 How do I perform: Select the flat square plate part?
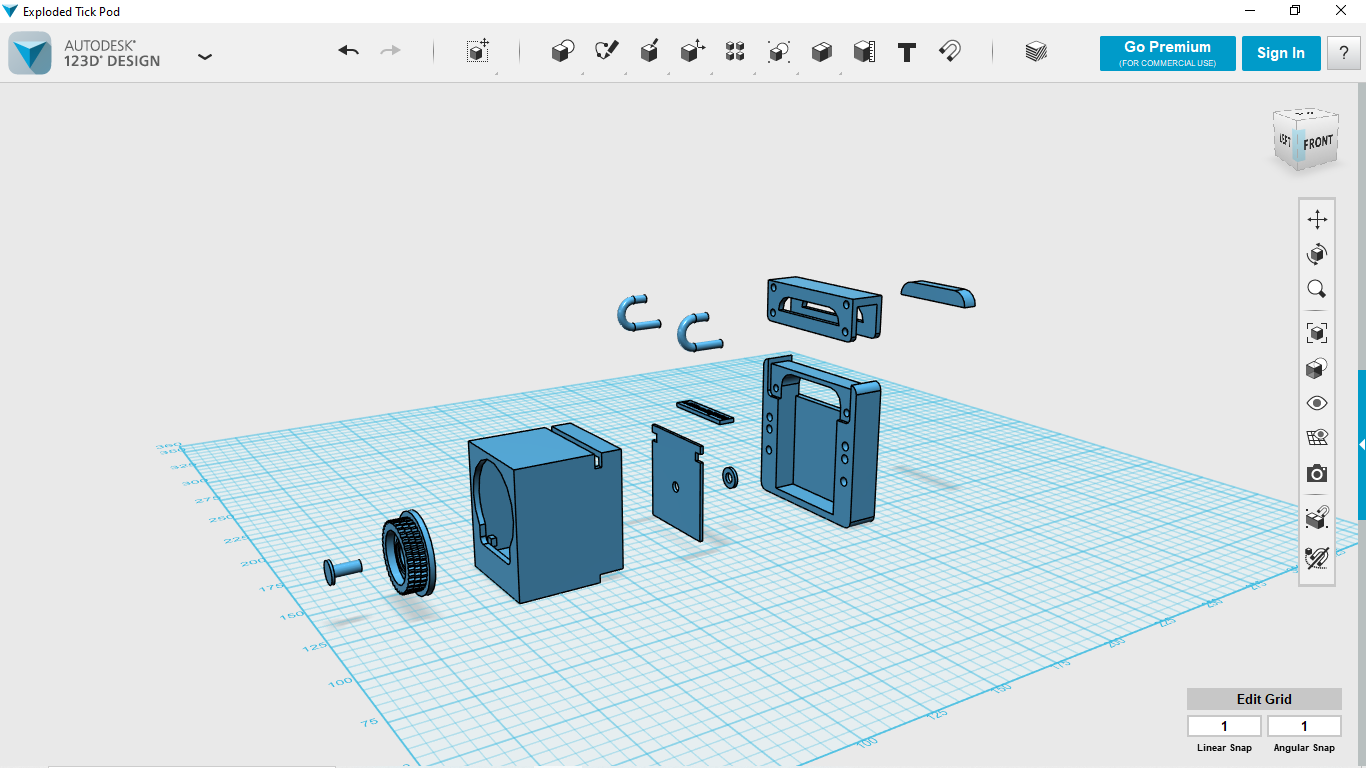(677, 483)
